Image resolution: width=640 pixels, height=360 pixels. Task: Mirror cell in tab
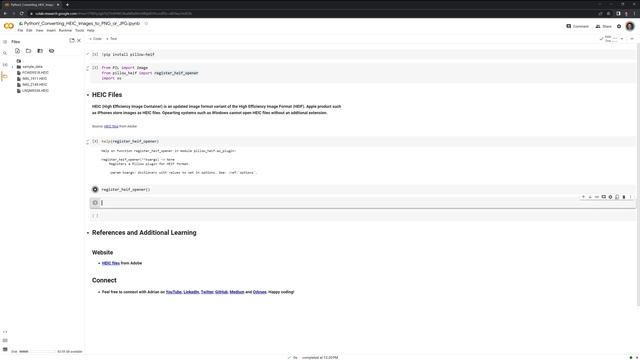tap(617, 197)
